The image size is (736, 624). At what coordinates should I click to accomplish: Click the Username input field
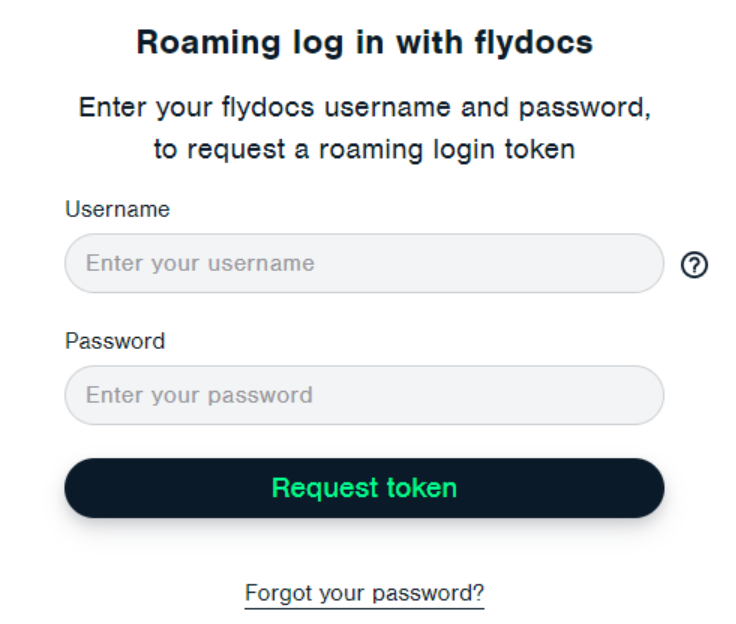[x=364, y=264]
